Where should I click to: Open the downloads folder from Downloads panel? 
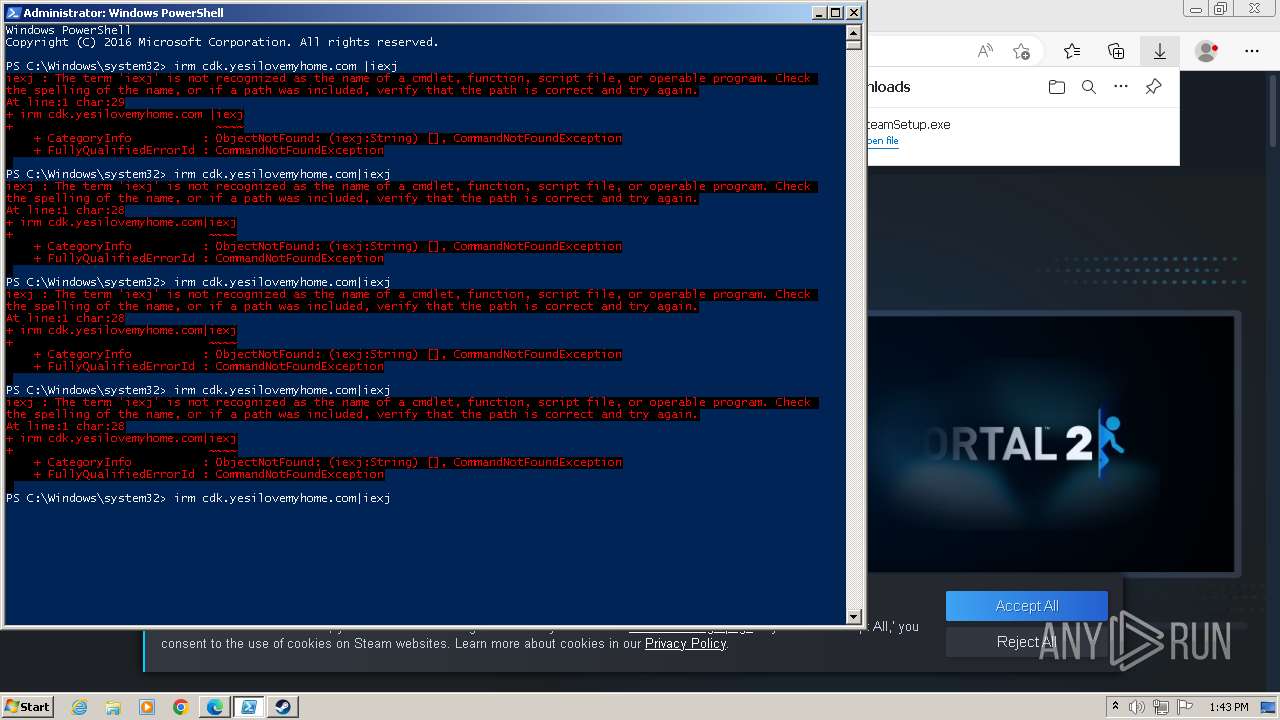click(1057, 87)
